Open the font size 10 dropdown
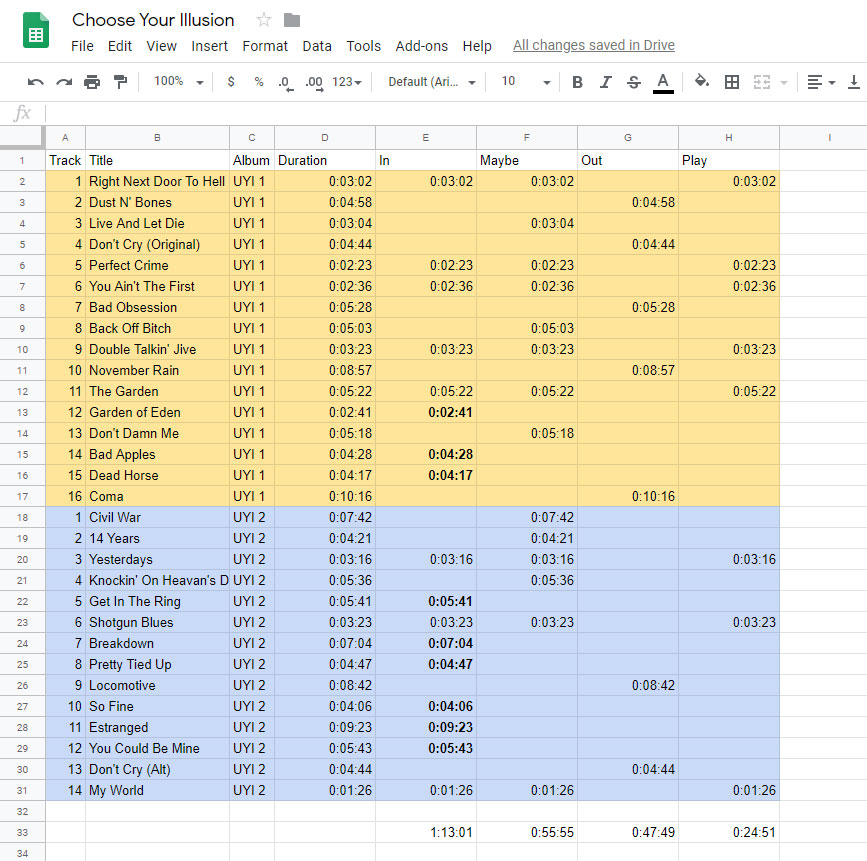Viewport: 867px width, 861px height. 525,82
